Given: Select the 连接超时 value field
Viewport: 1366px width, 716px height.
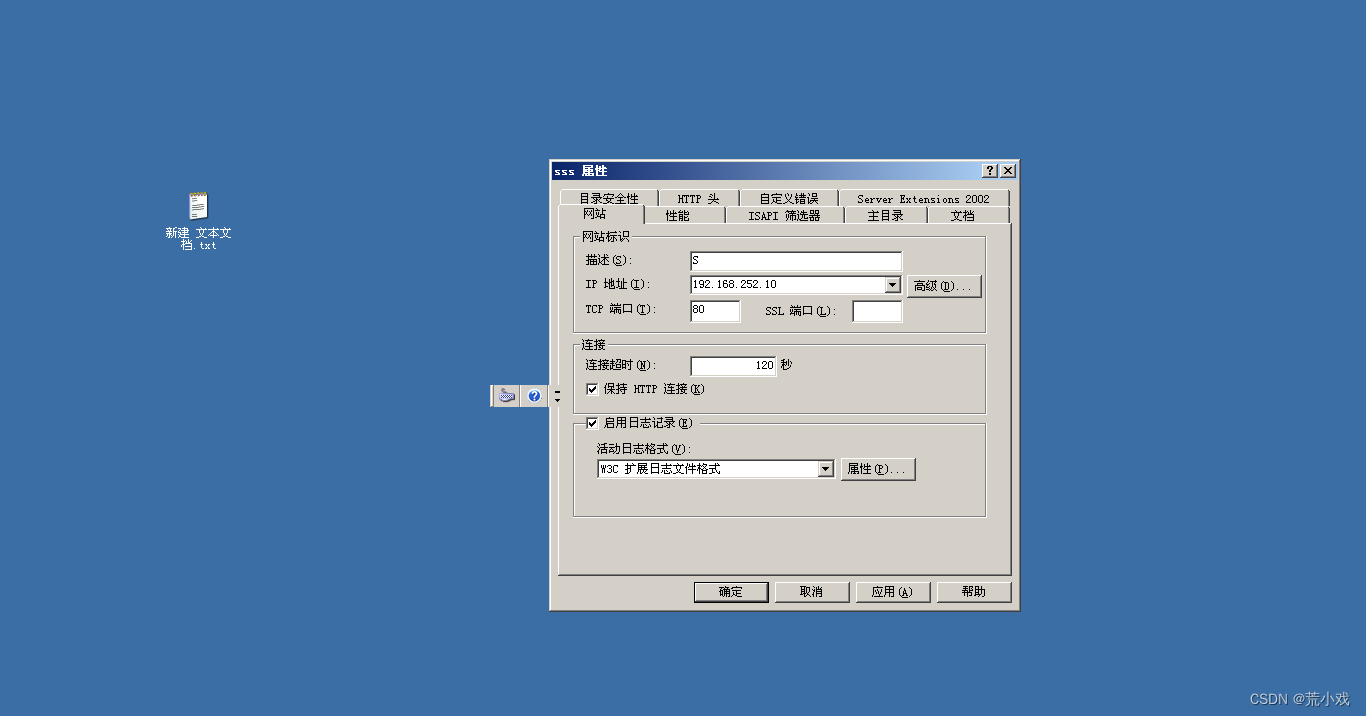Looking at the screenshot, I should pyautogui.click(x=733, y=365).
